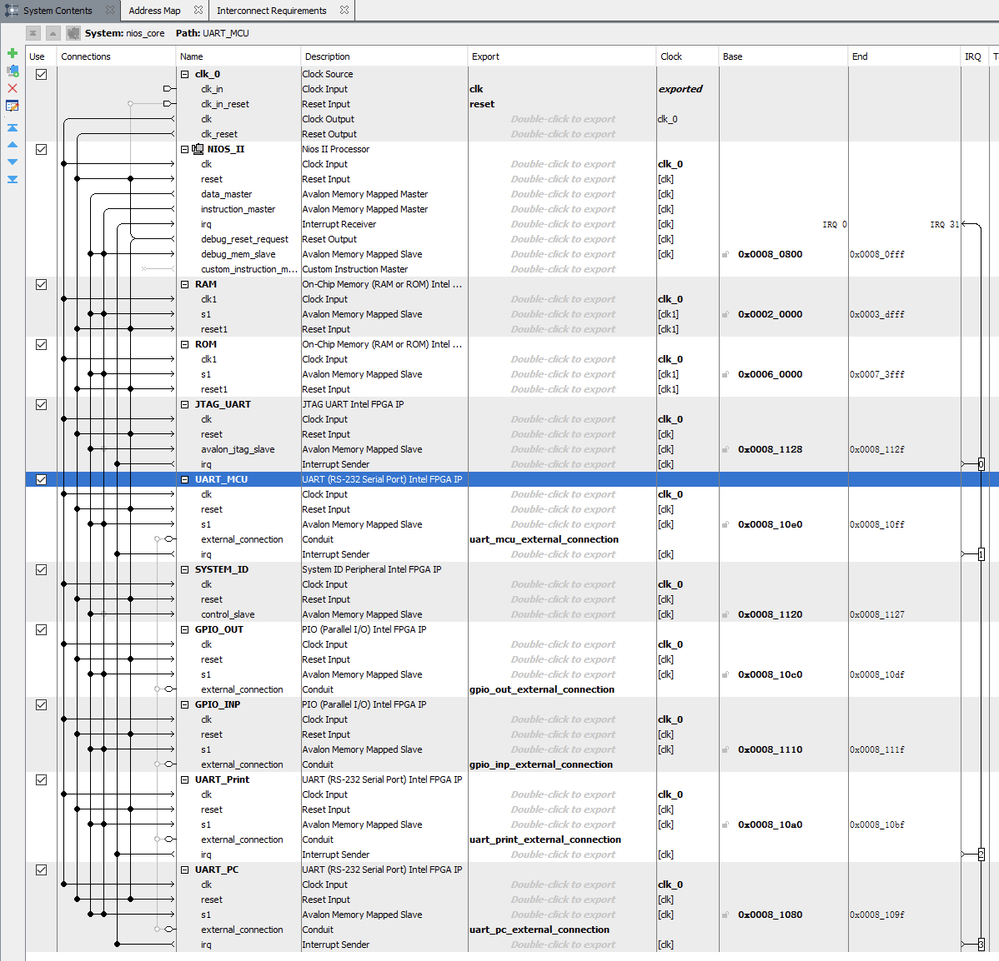Screen dimensions: 999x961
Task: Click the IRQ number box for JTAG_UART
Action: [x=981, y=465]
